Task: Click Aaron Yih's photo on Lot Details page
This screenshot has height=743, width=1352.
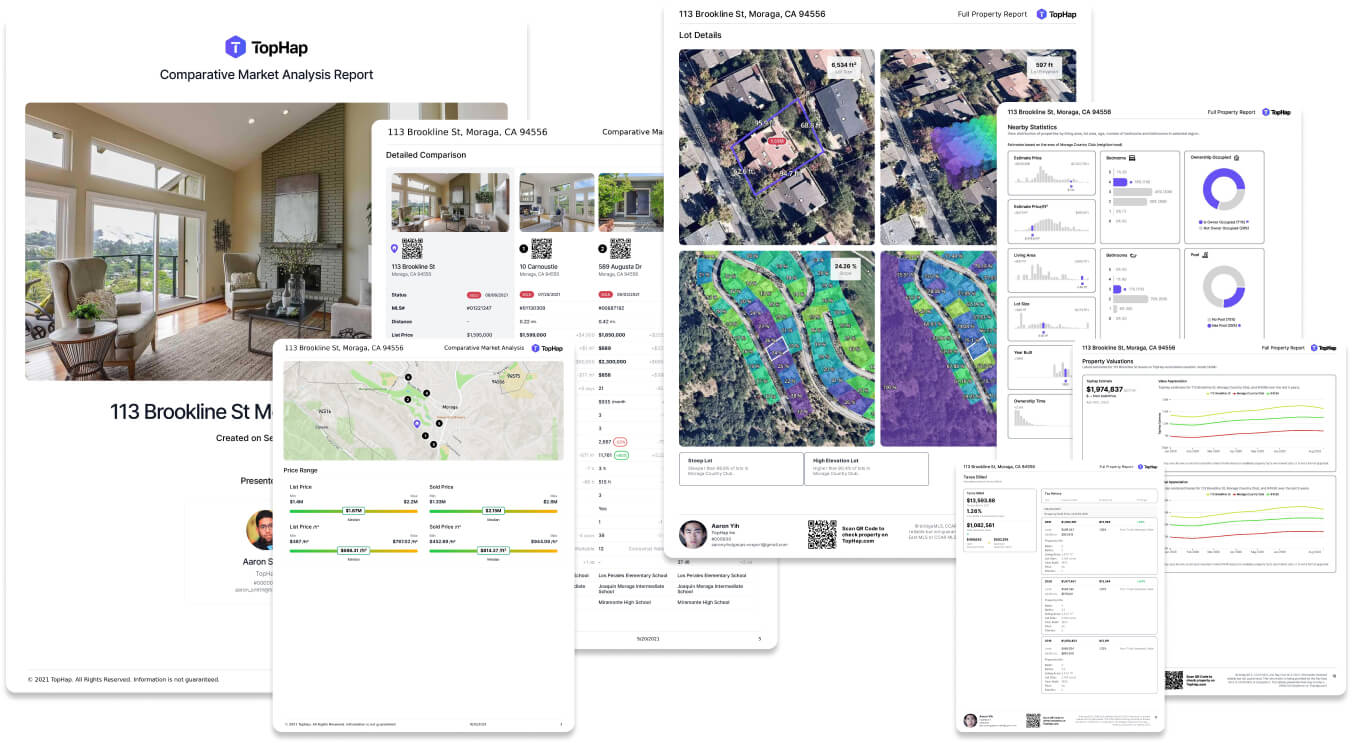Action: tap(693, 534)
